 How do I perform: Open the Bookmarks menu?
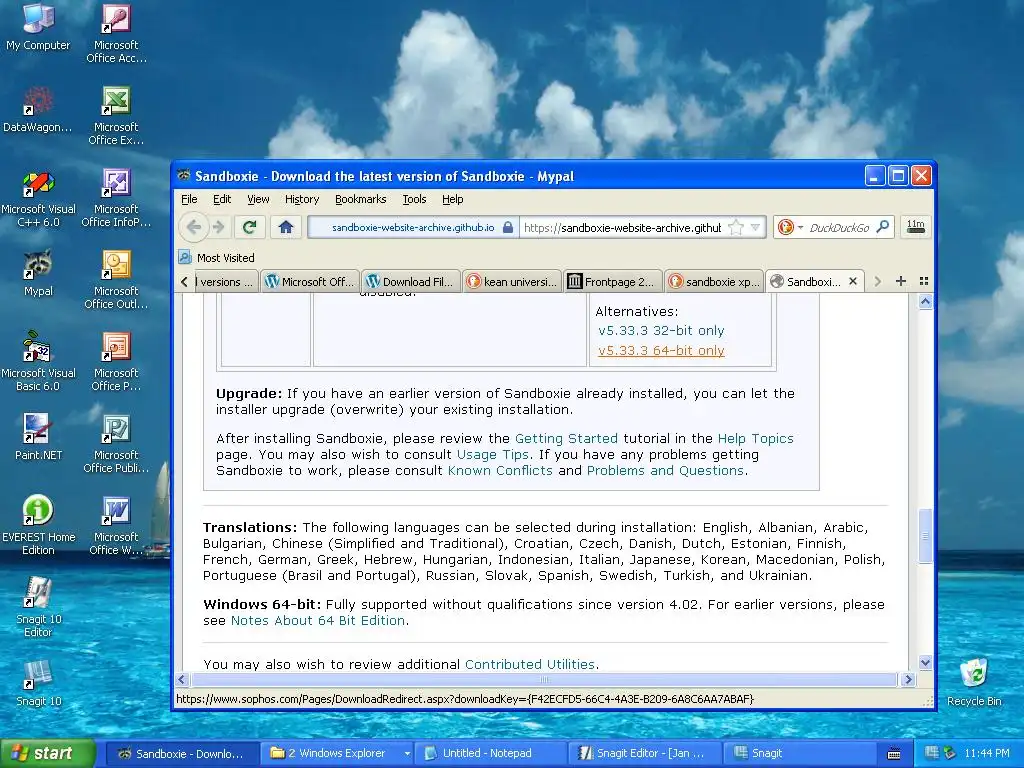pyautogui.click(x=360, y=199)
